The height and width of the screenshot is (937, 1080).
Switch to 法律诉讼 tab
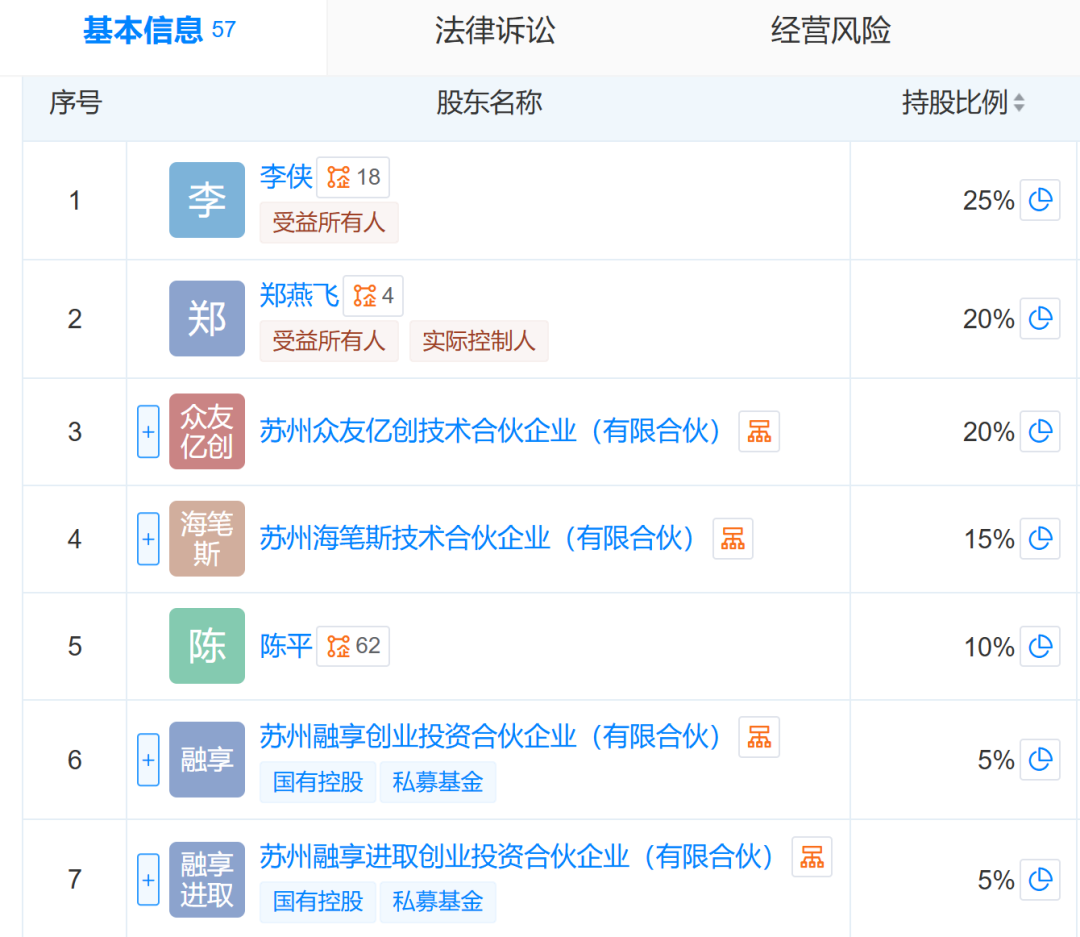tap(495, 30)
